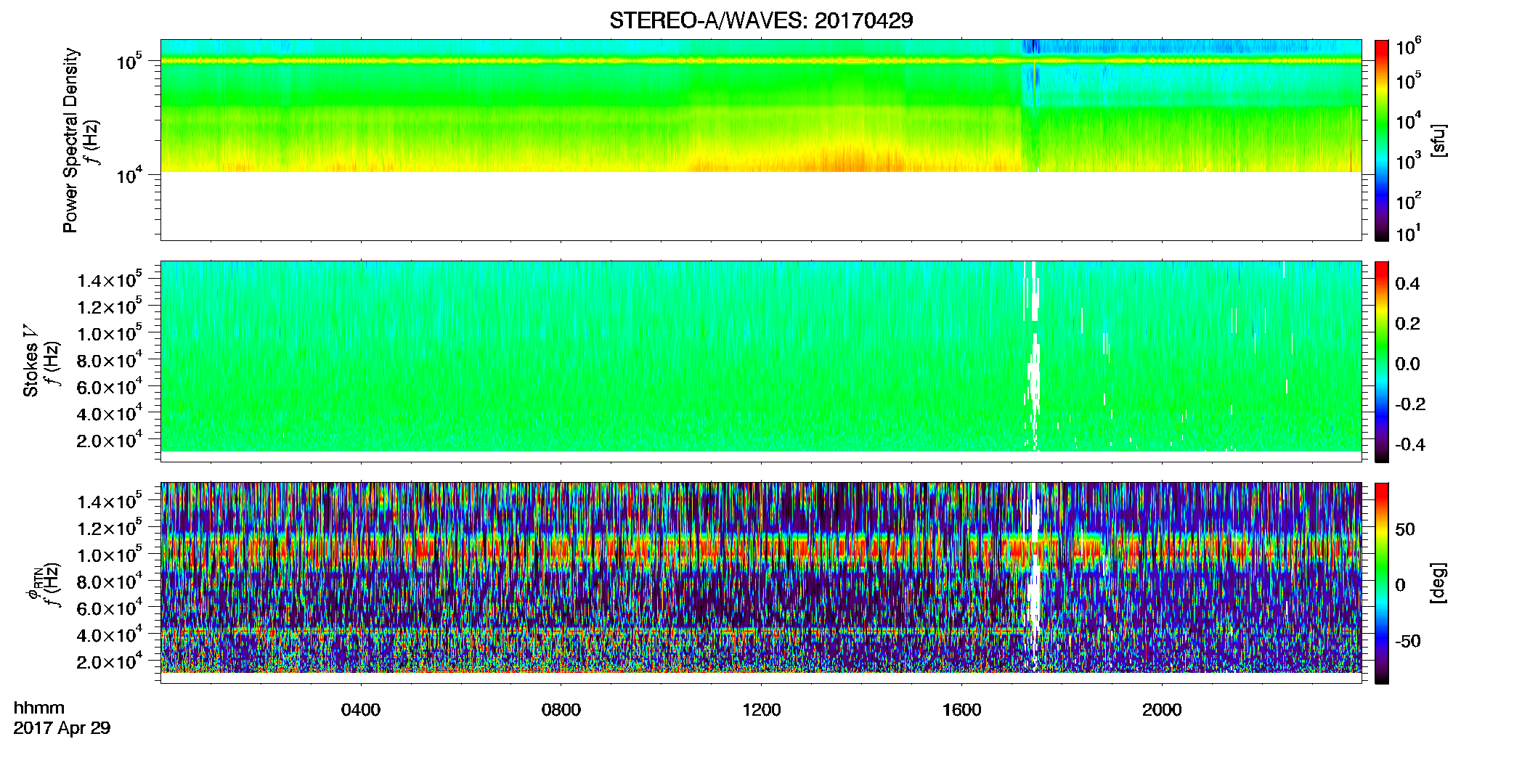
Task: Click the "-0.4" label on the Stokes colorbar
Action: tap(1410, 444)
